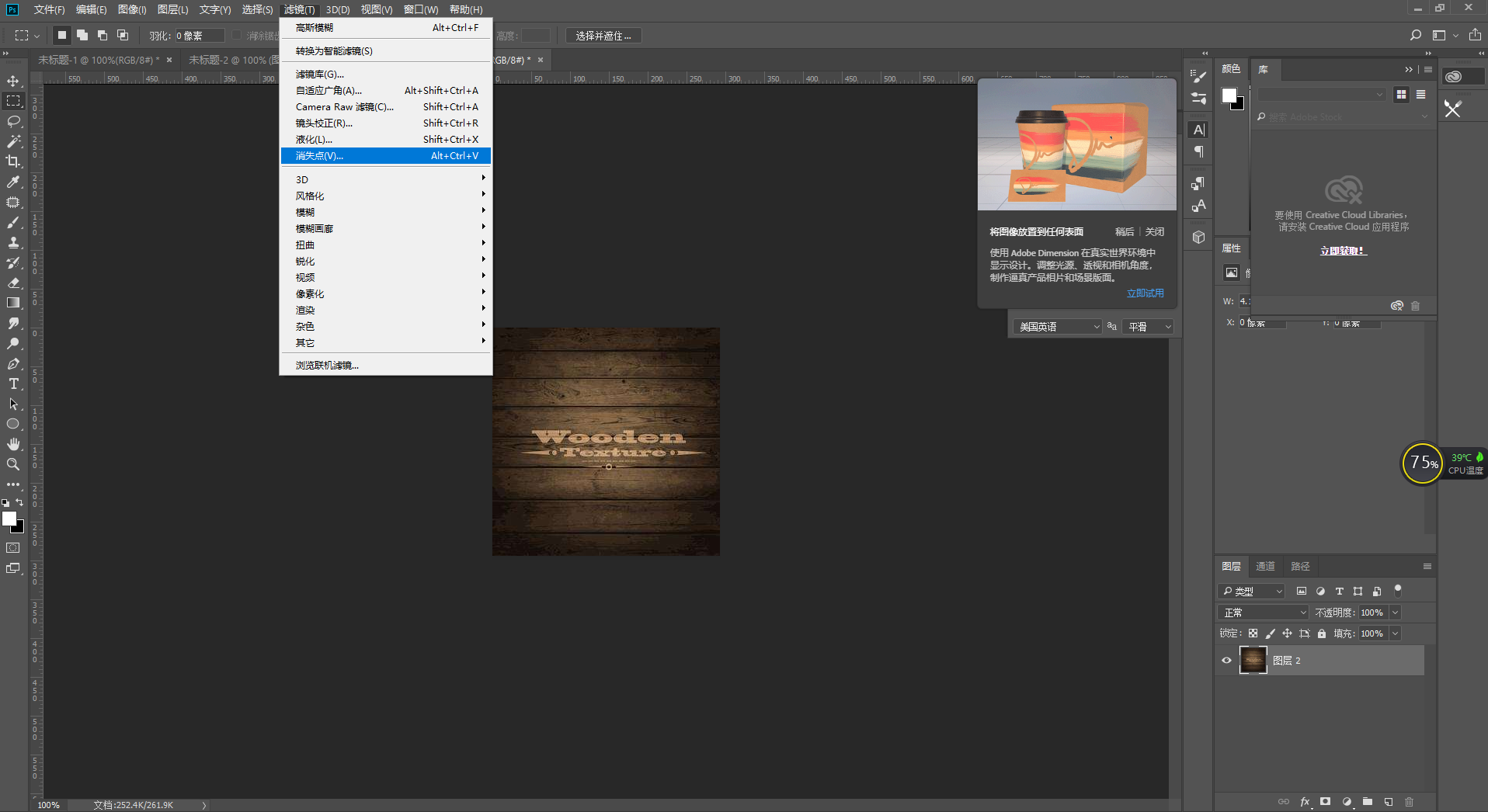Select the Brush tool in left toolbar
Image resolution: width=1488 pixels, height=812 pixels.
(x=13, y=222)
